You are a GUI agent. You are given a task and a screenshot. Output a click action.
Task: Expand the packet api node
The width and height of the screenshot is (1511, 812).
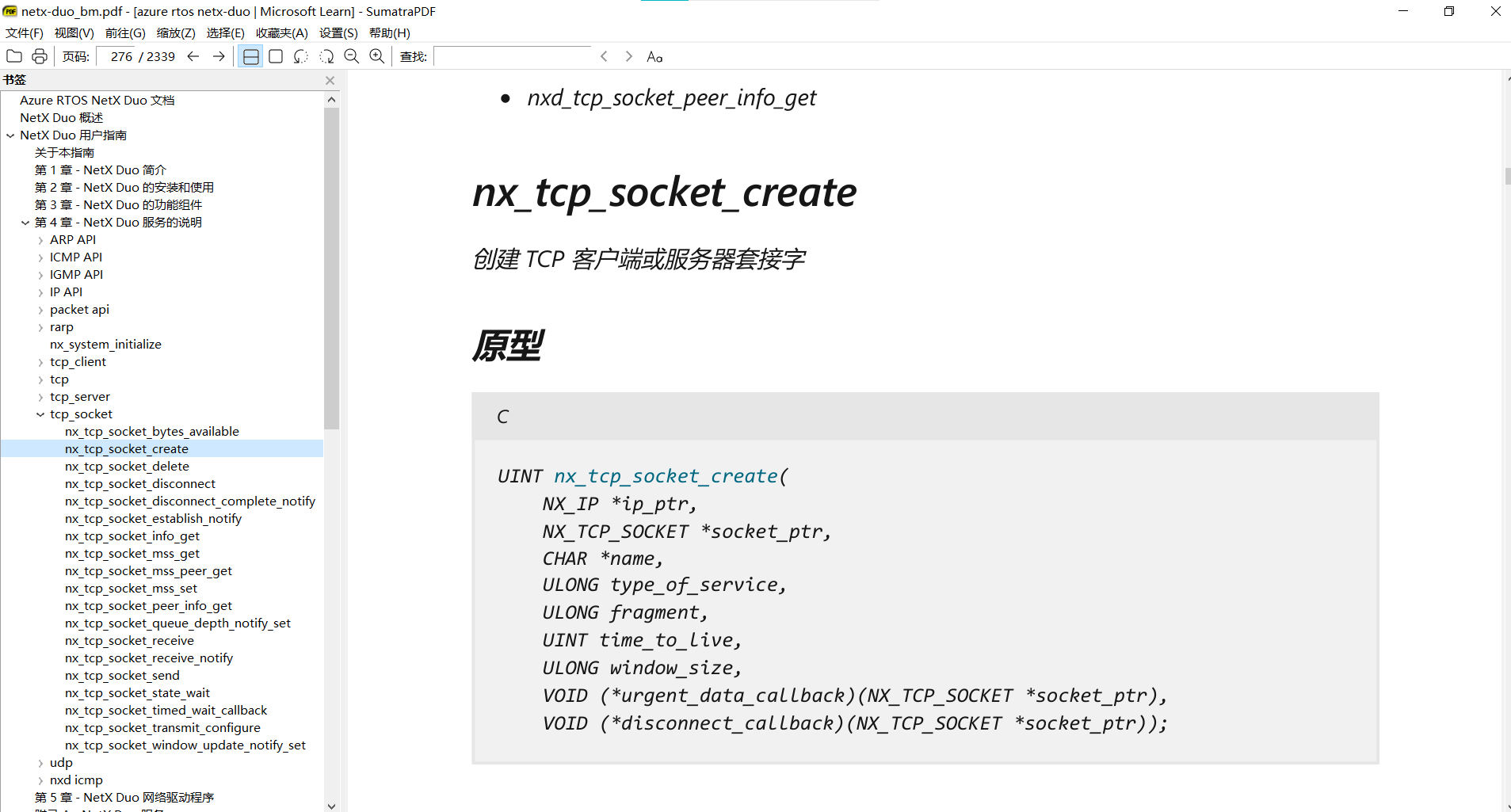(x=40, y=310)
